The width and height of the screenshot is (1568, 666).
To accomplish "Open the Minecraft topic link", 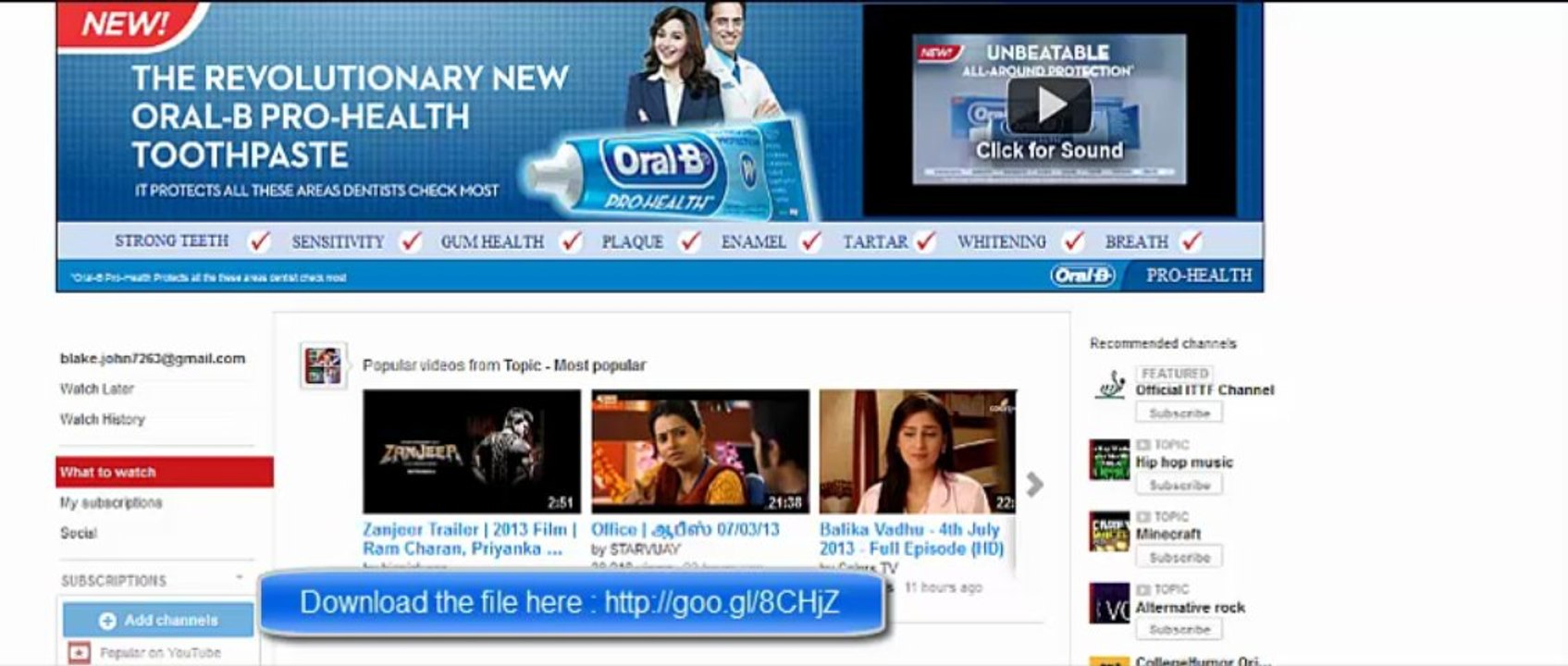I will [x=1168, y=535].
